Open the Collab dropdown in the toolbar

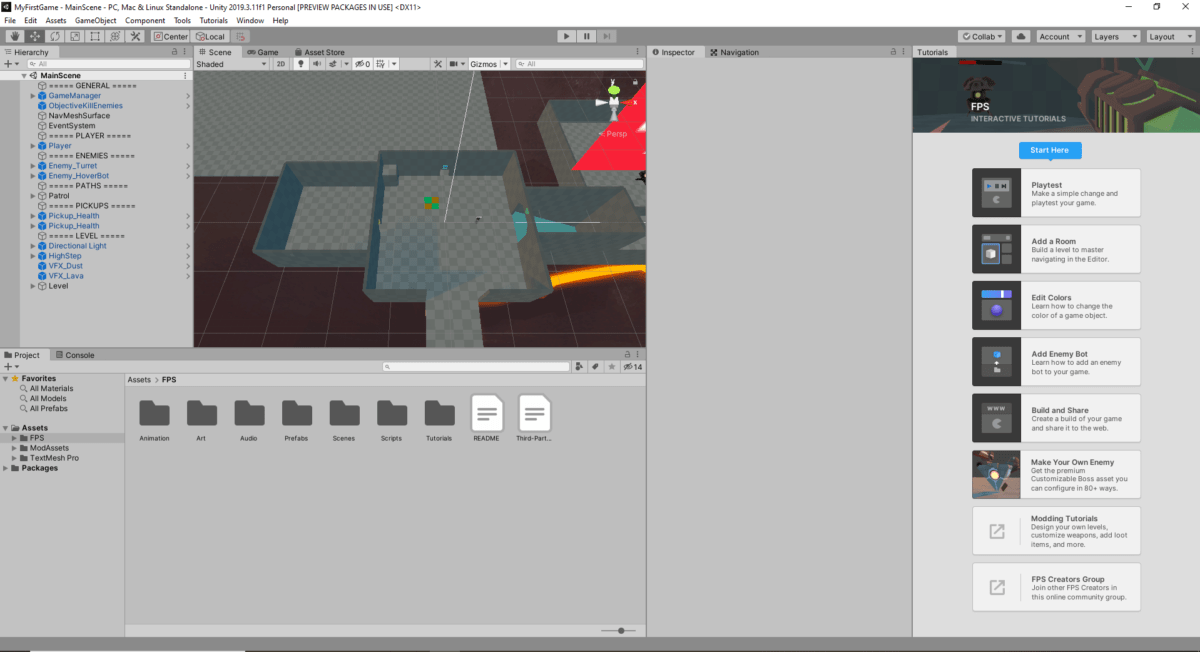pyautogui.click(x=981, y=36)
